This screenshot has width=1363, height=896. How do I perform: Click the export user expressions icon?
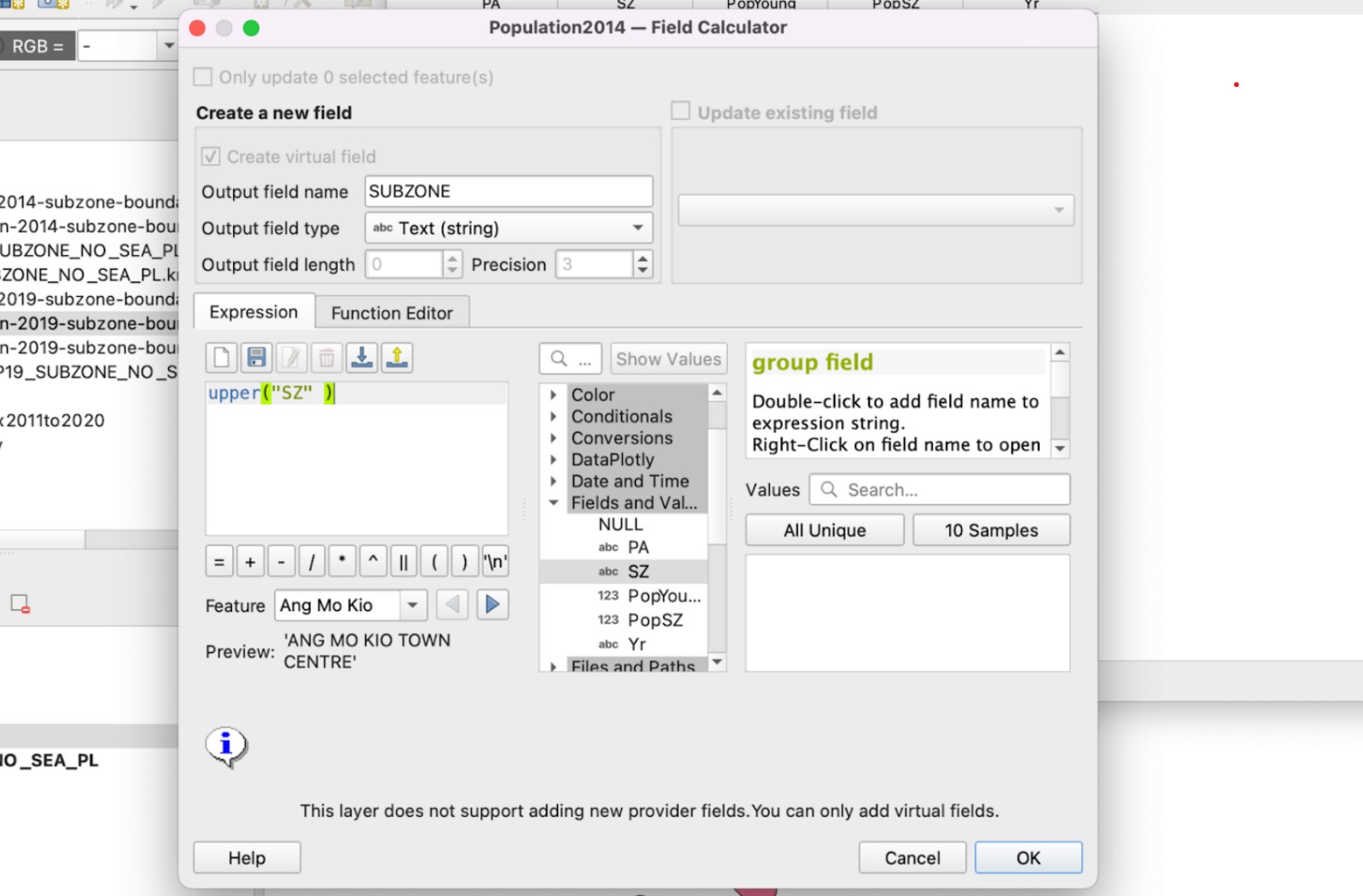point(397,358)
